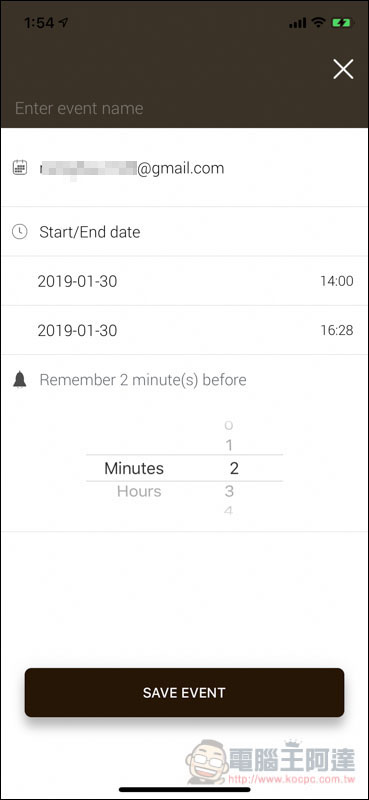
Task: Tap the SAVE EVENT button
Action: tap(184, 692)
